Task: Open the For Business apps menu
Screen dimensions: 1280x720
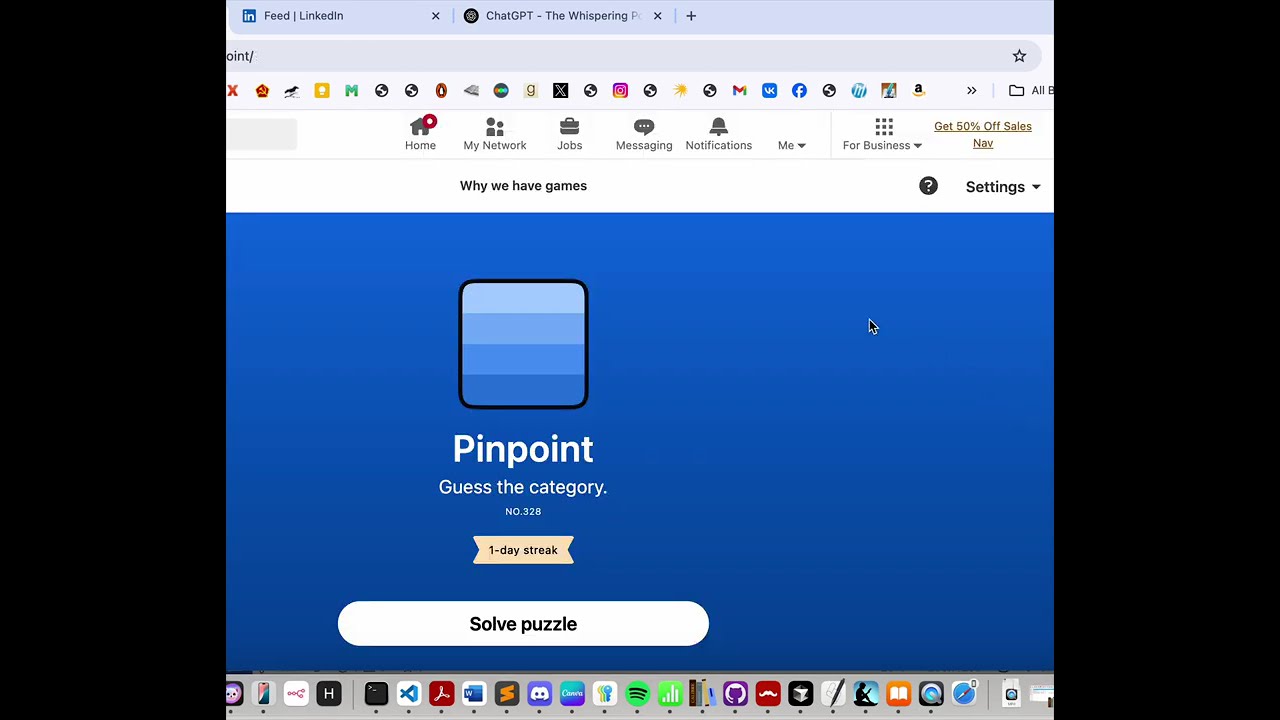Action: (882, 134)
